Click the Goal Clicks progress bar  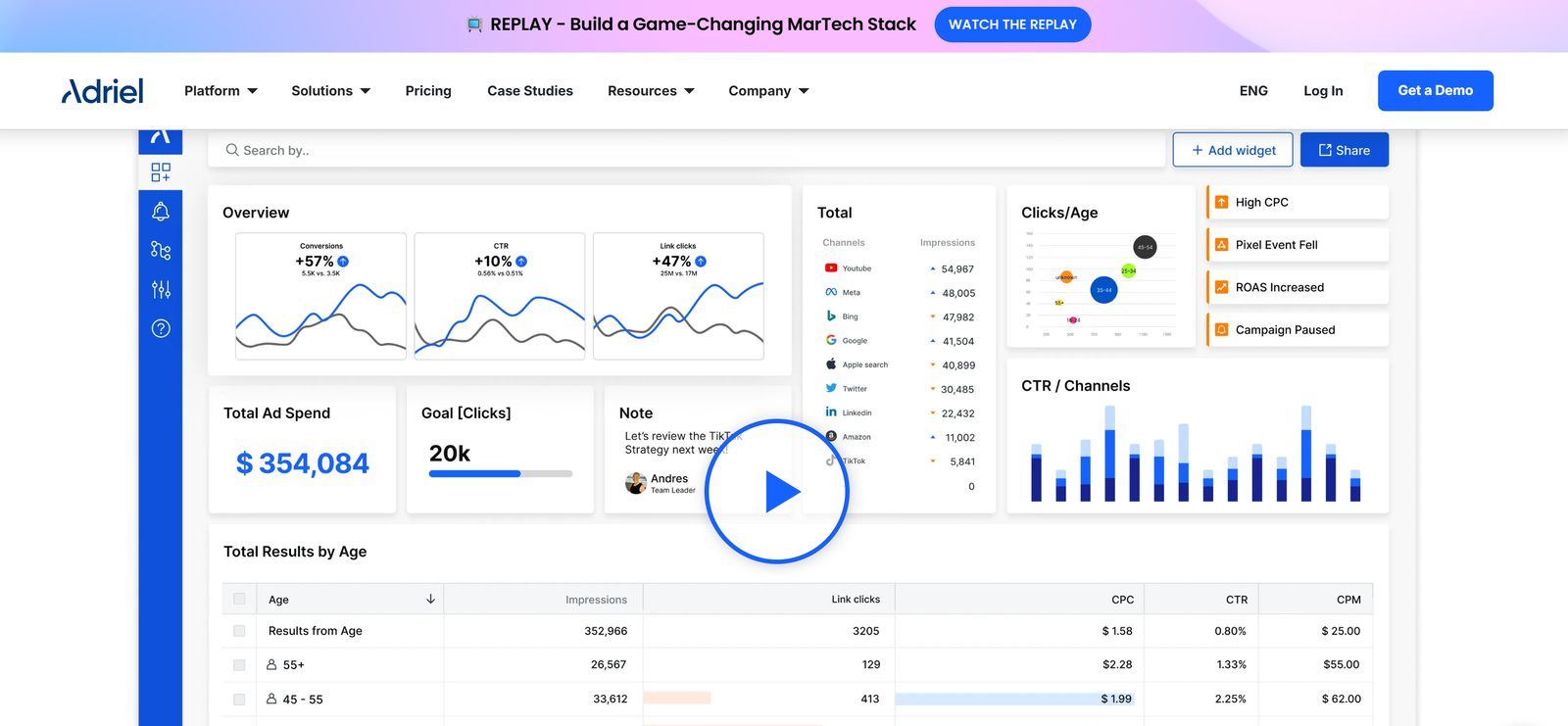(x=501, y=473)
